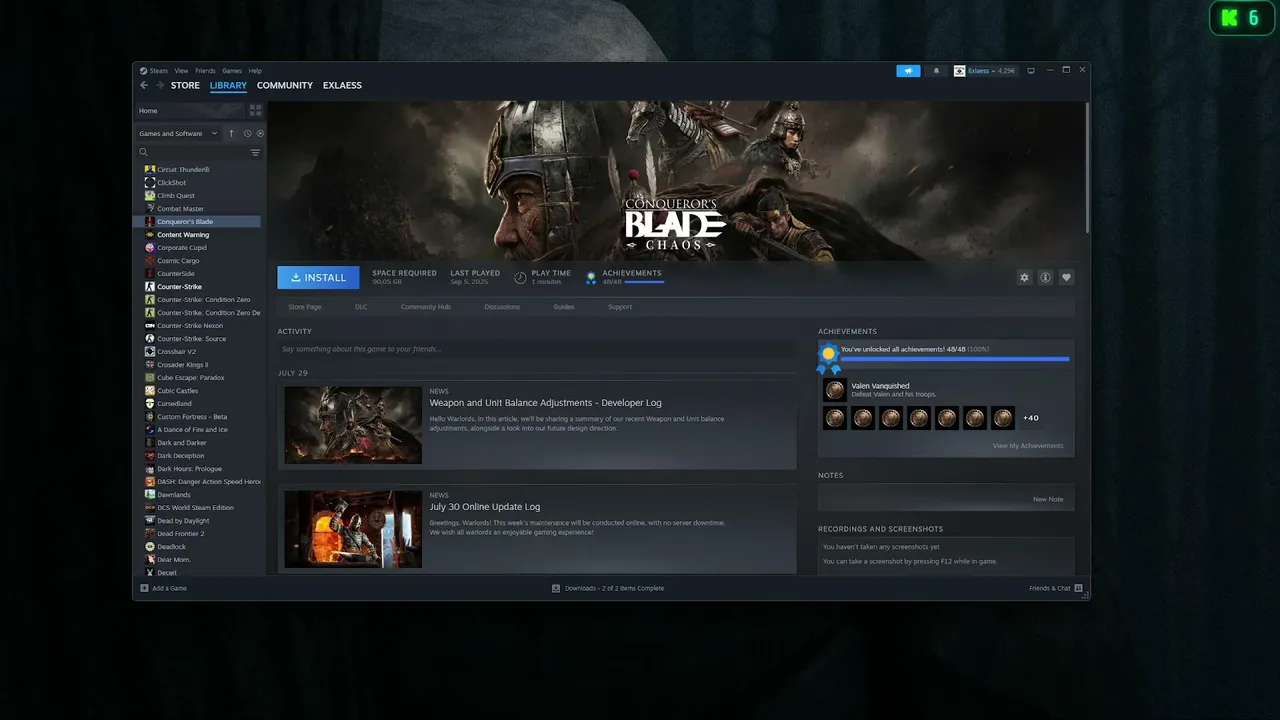Click the achievements progress bar under header
Screen dimensions: 1280x720
644,282
